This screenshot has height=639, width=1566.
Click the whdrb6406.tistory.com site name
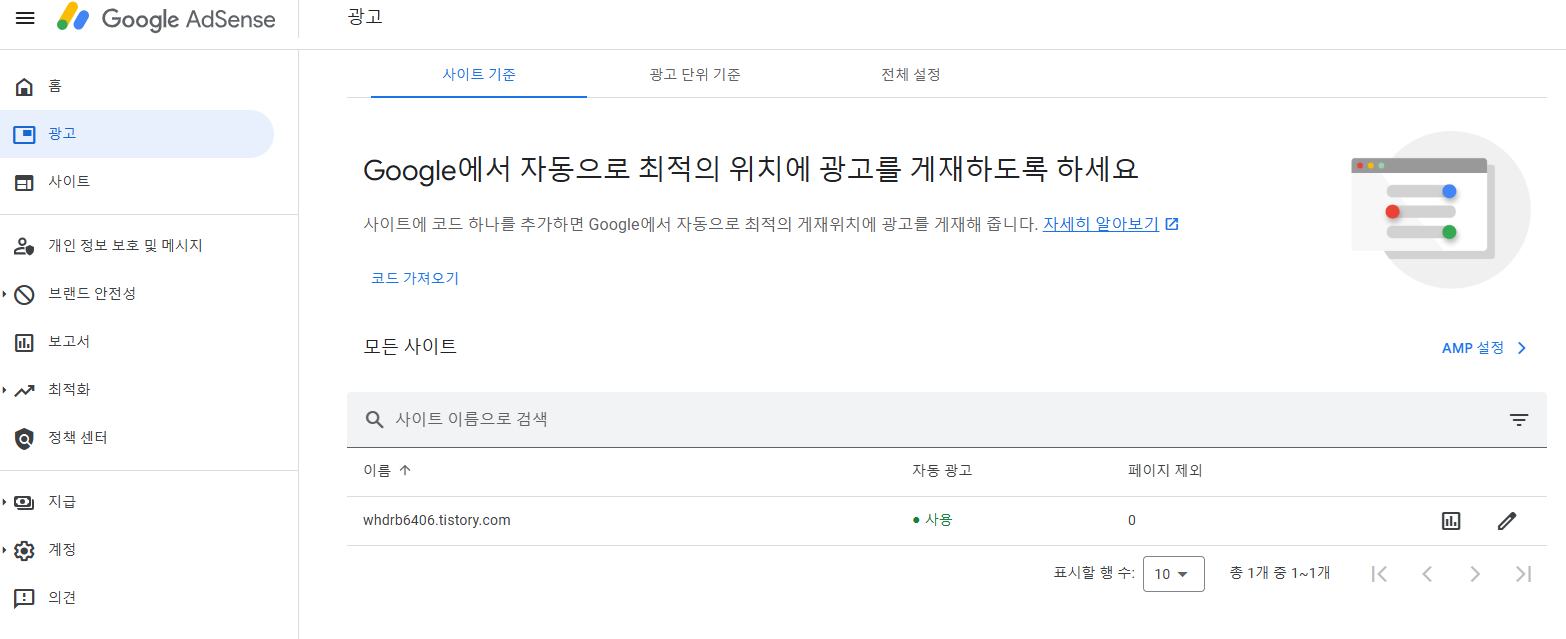[x=437, y=521]
